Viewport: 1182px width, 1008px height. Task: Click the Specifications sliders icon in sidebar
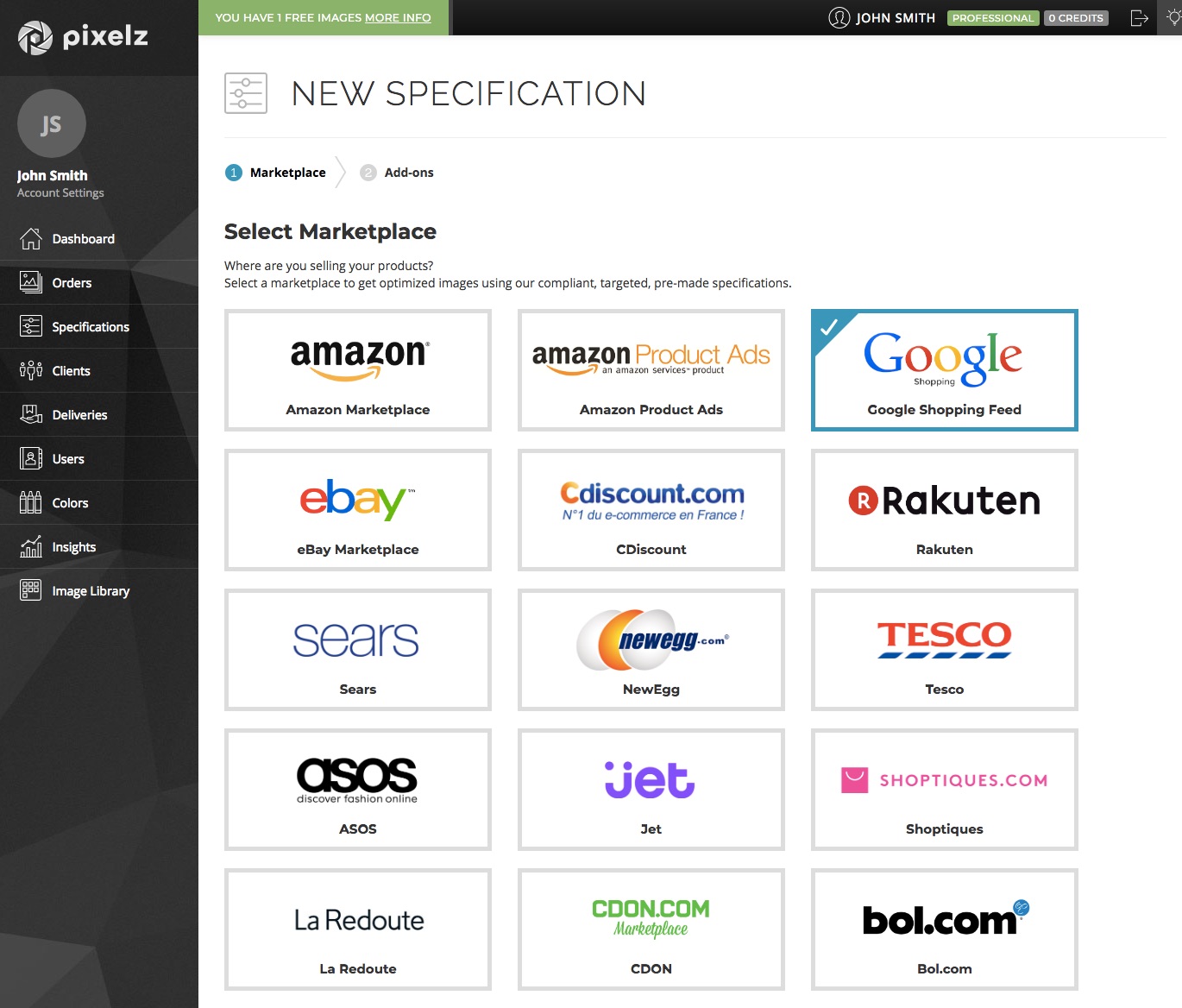click(x=31, y=326)
